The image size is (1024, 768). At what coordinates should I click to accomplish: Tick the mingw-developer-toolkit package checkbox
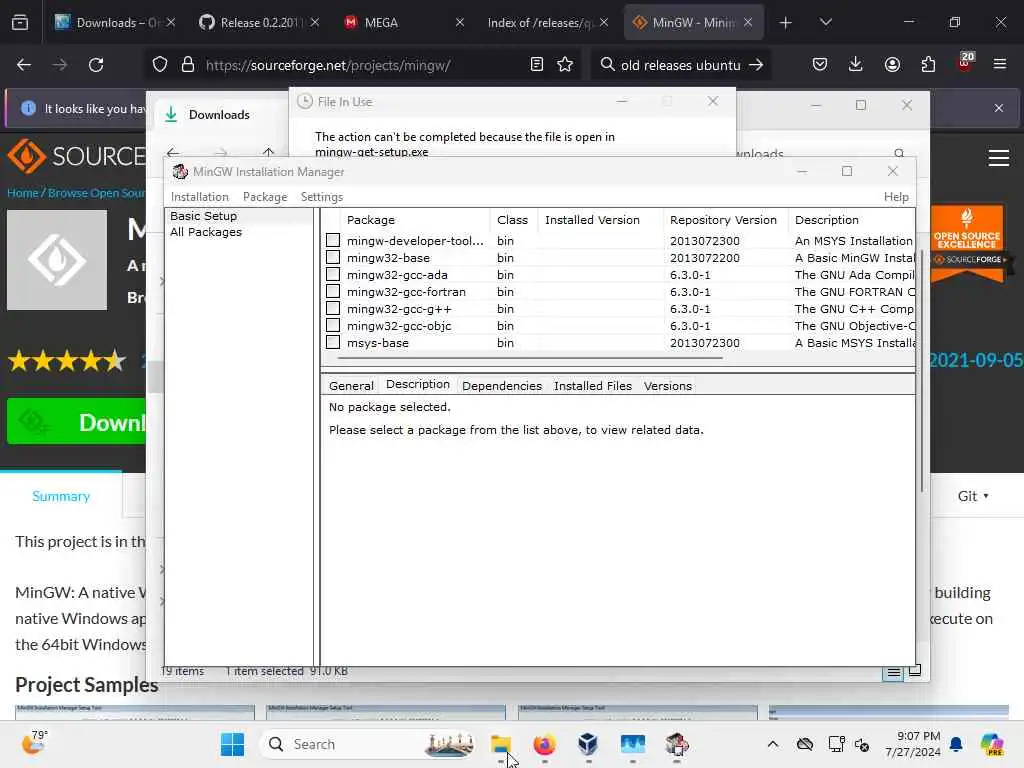click(x=333, y=240)
